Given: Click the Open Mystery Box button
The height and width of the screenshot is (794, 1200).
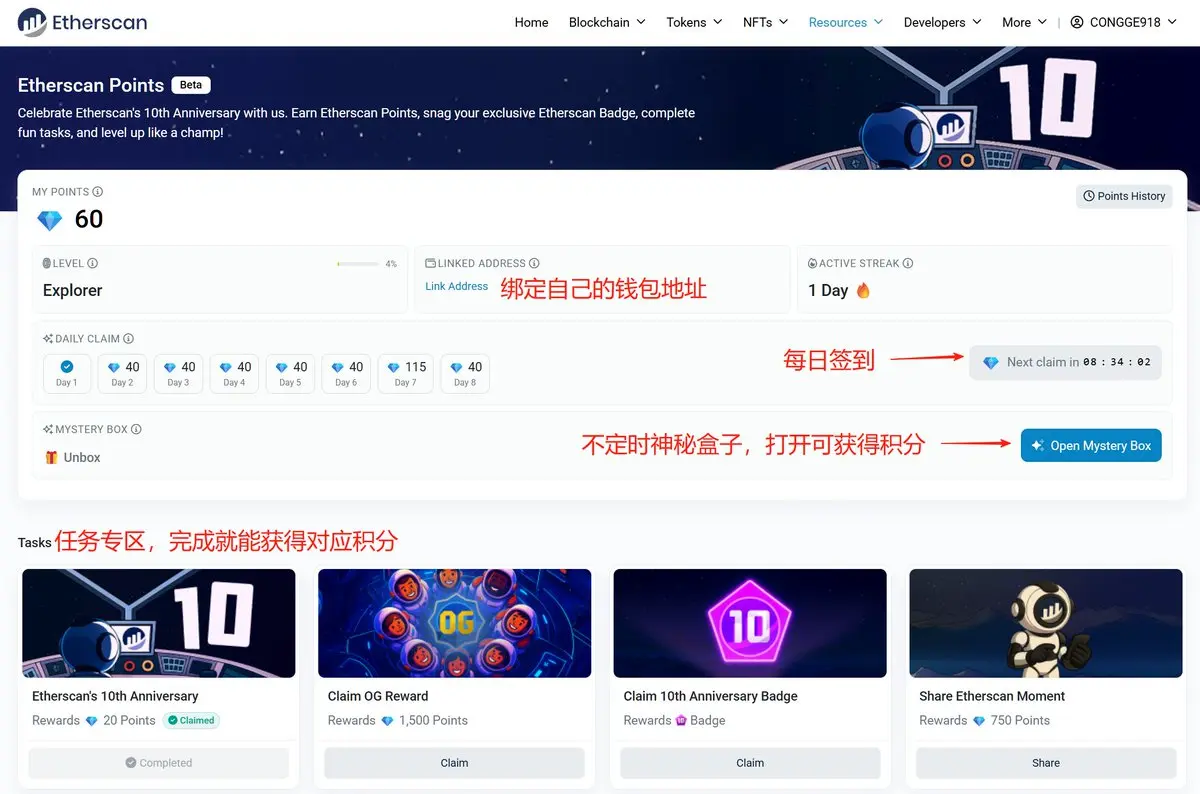Looking at the screenshot, I should coord(1091,446).
